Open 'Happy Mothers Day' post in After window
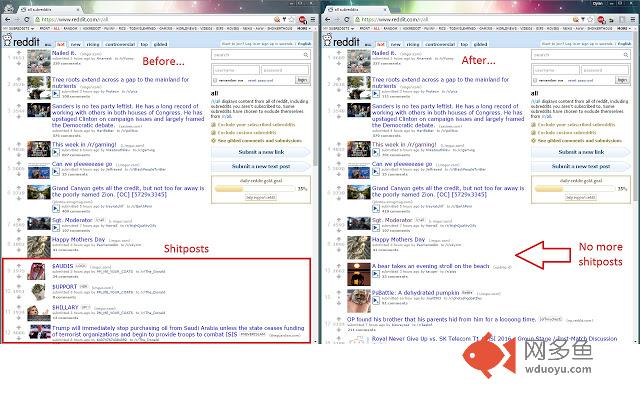Viewport: 640px width, 400px height. (398, 240)
